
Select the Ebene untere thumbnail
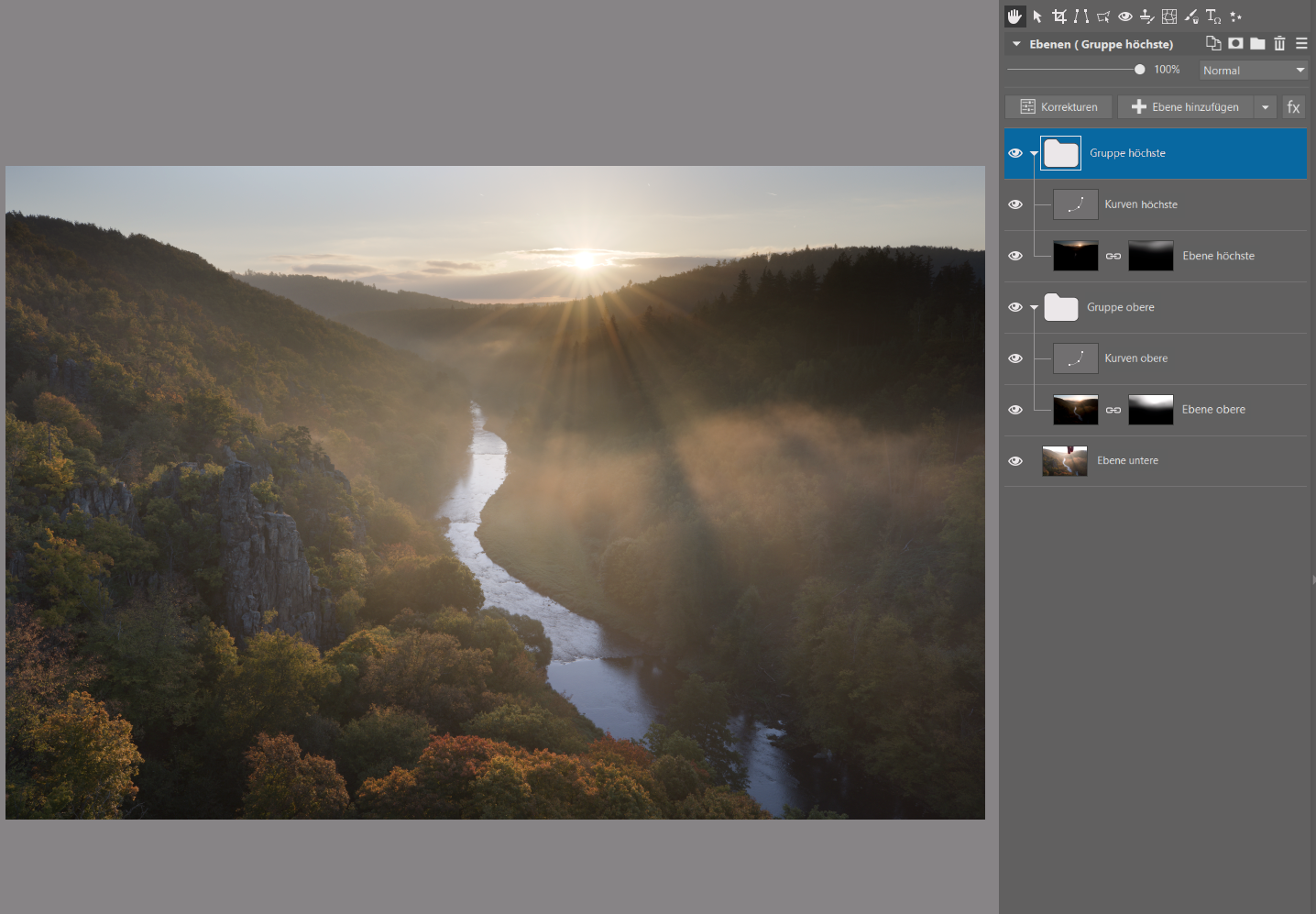1065,461
